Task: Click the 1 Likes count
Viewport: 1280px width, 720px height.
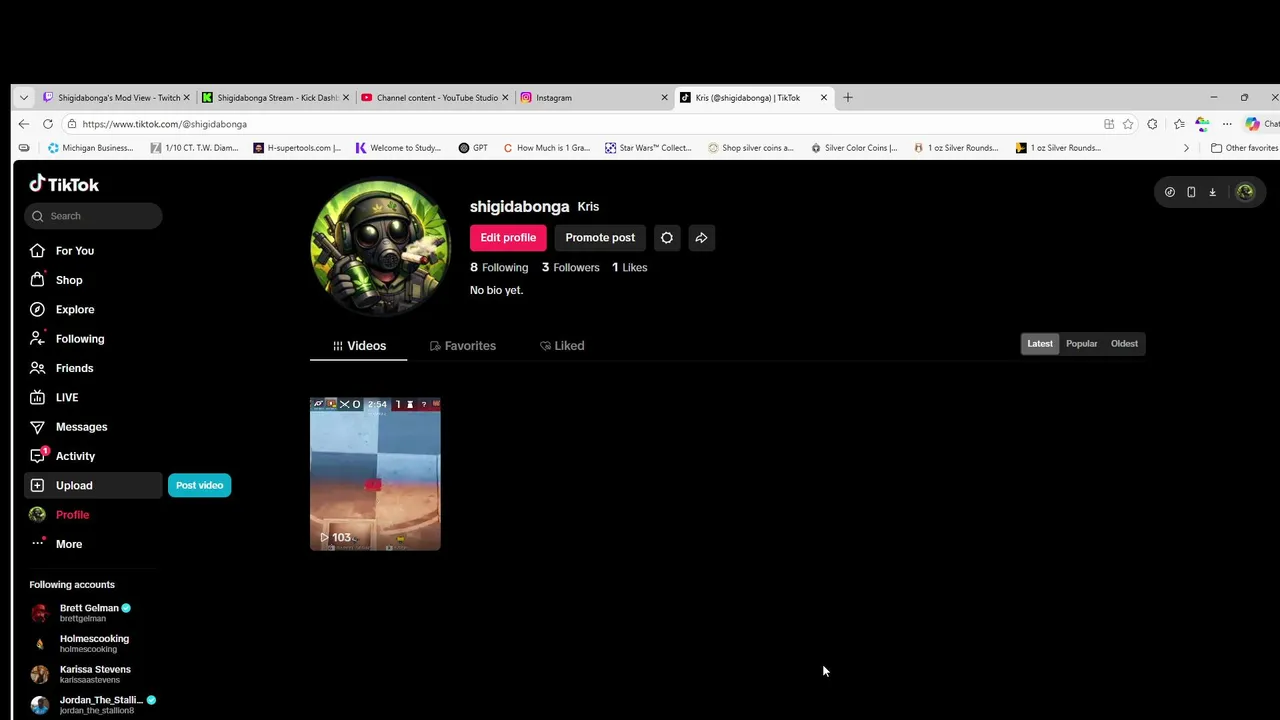Action: point(629,268)
